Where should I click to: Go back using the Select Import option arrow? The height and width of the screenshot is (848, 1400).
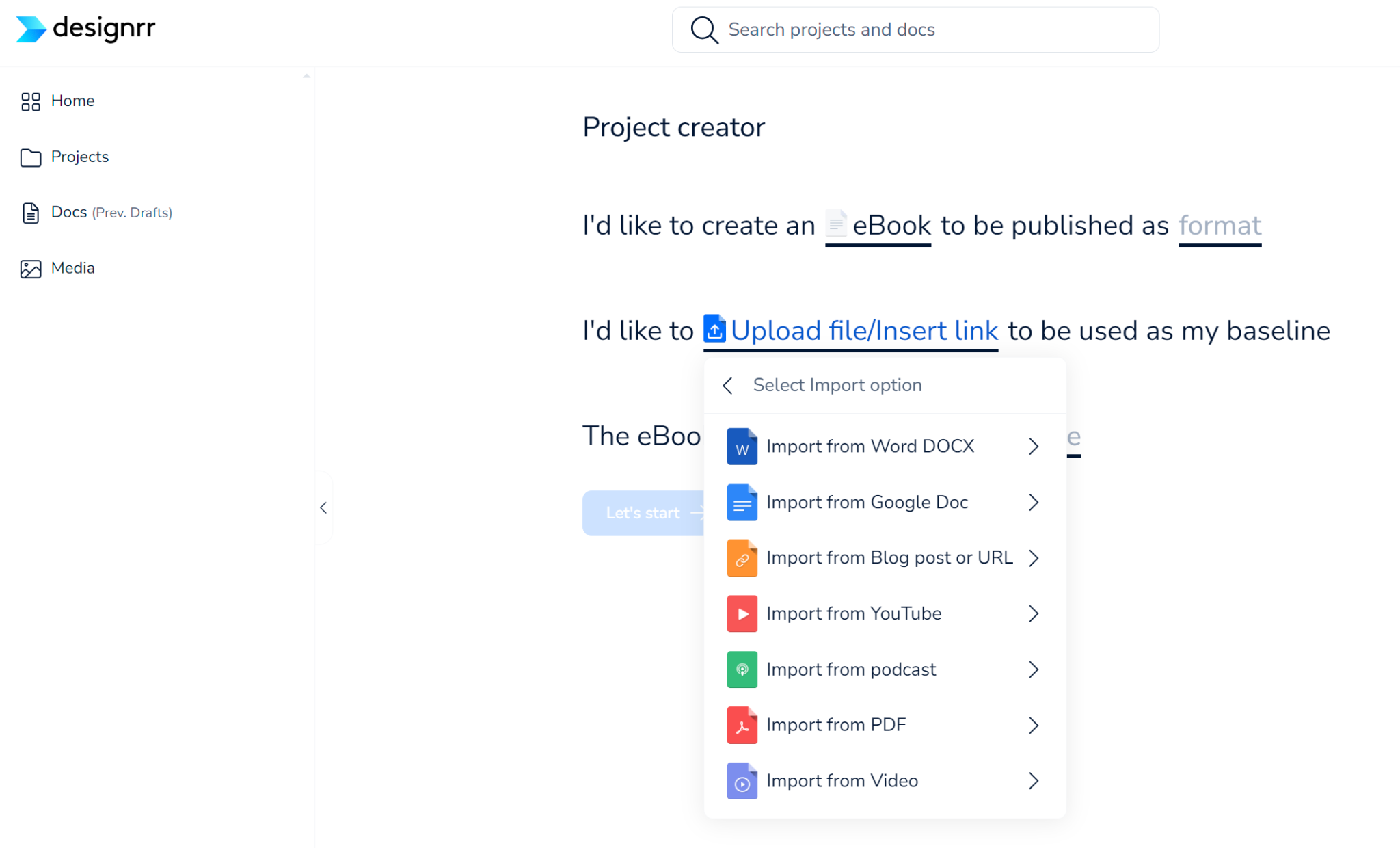tap(727, 385)
